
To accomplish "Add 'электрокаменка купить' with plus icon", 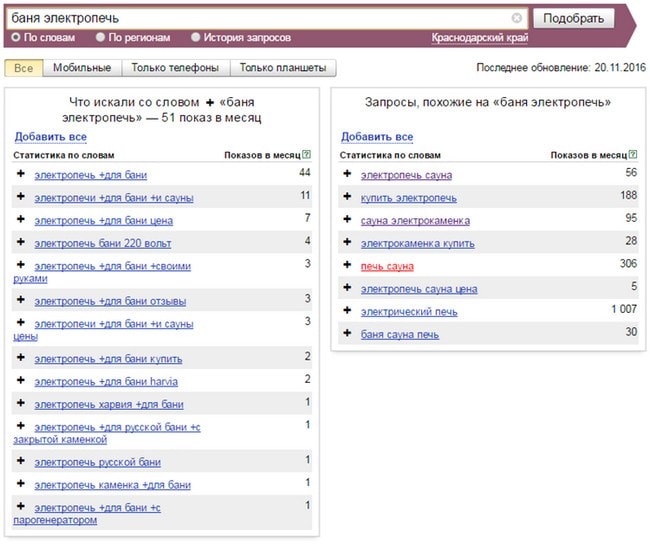I will (x=347, y=242).
